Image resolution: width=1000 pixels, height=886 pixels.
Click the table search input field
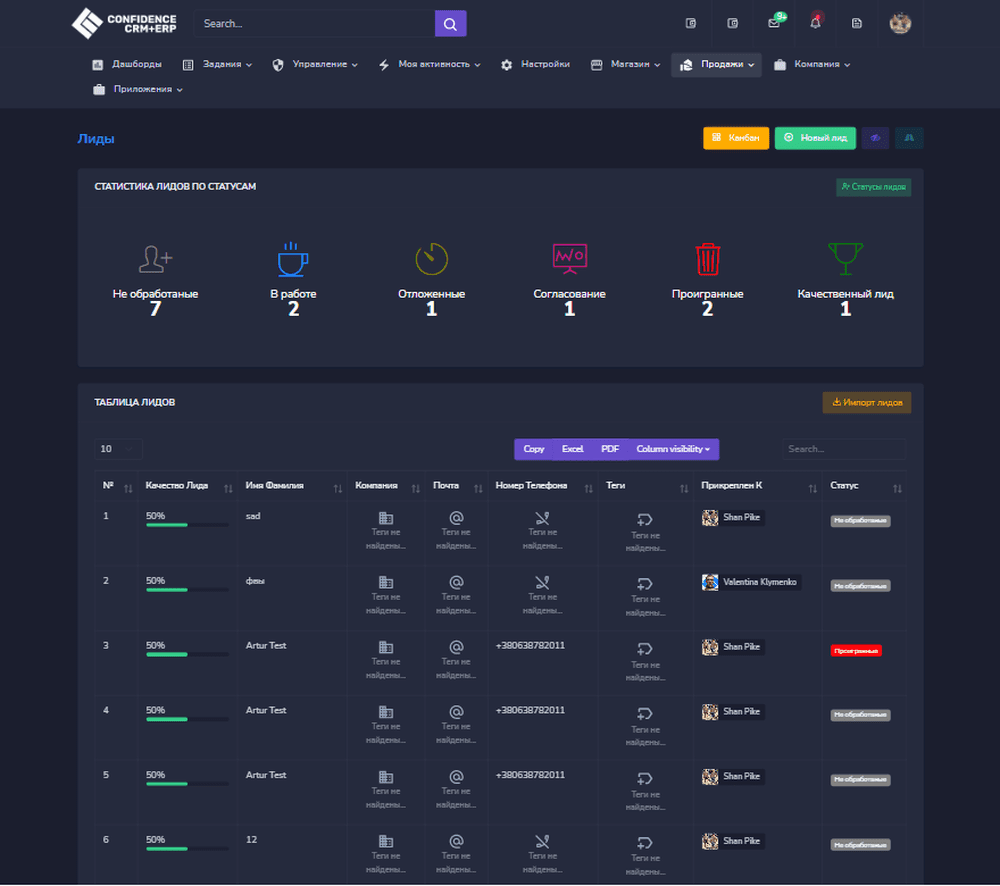point(843,449)
